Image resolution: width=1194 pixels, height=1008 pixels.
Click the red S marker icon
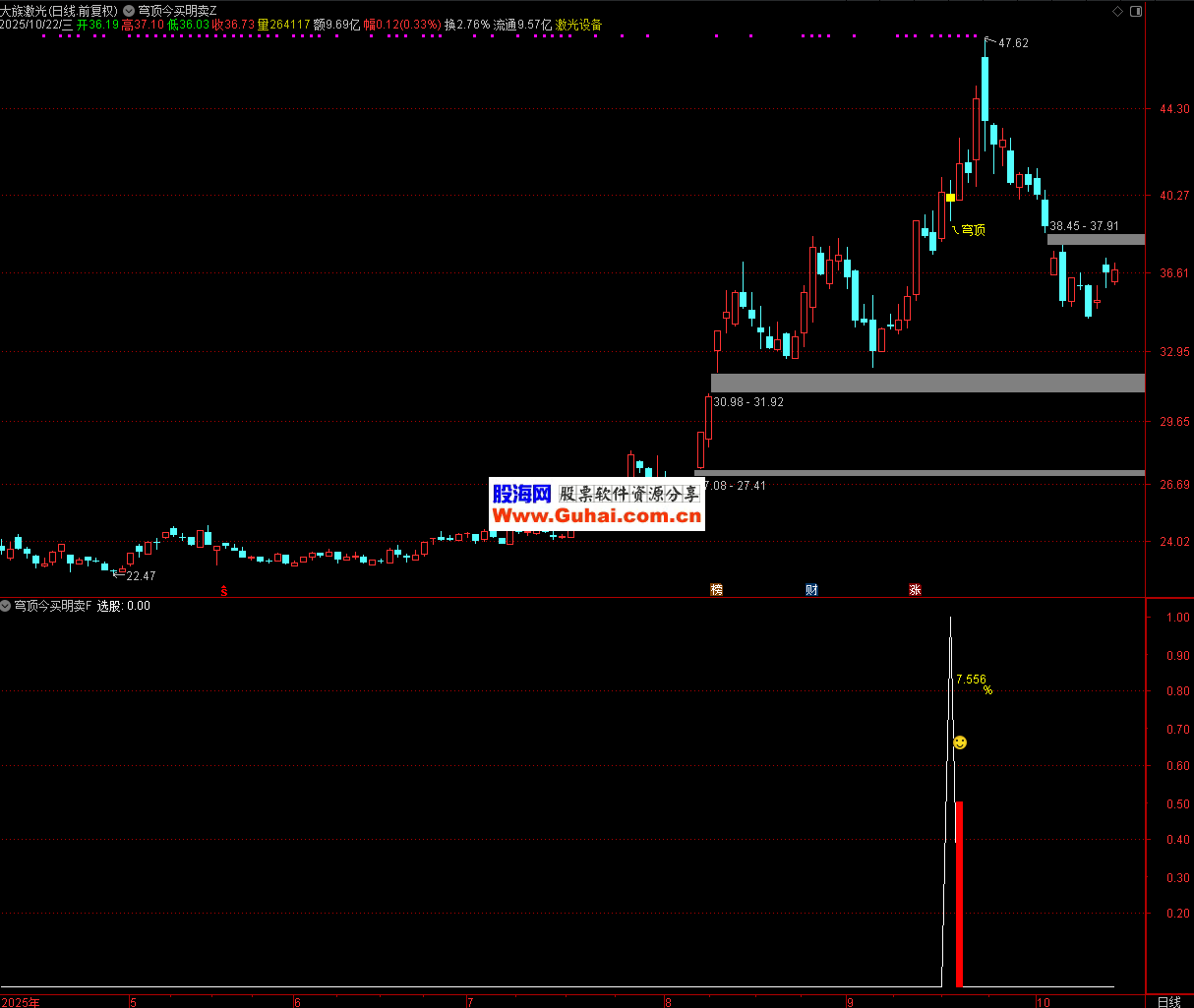tap(224, 590)
